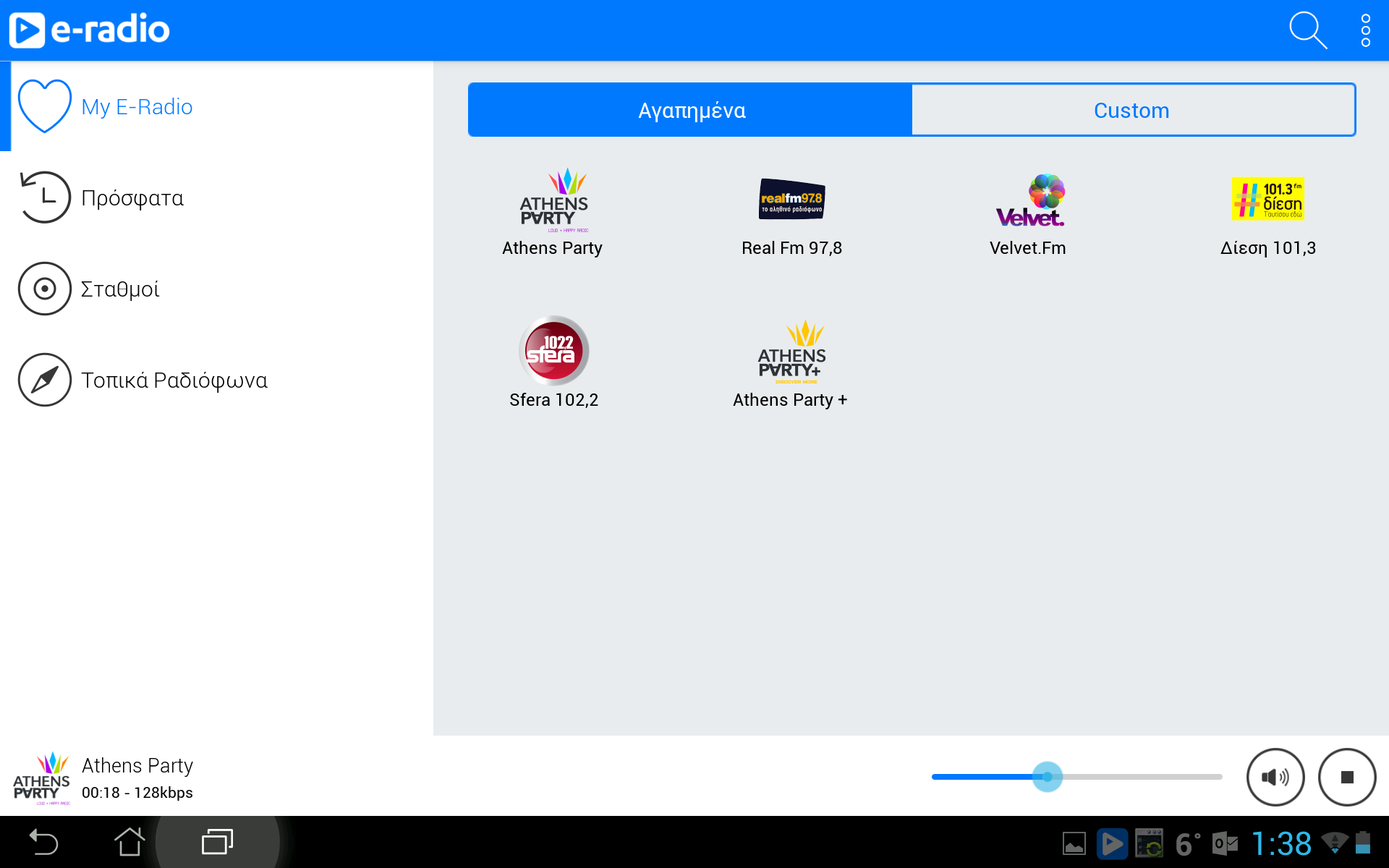Screen dimensions: 1389x868
Task: Check the battery status icon
Action: coord(1363,843)
